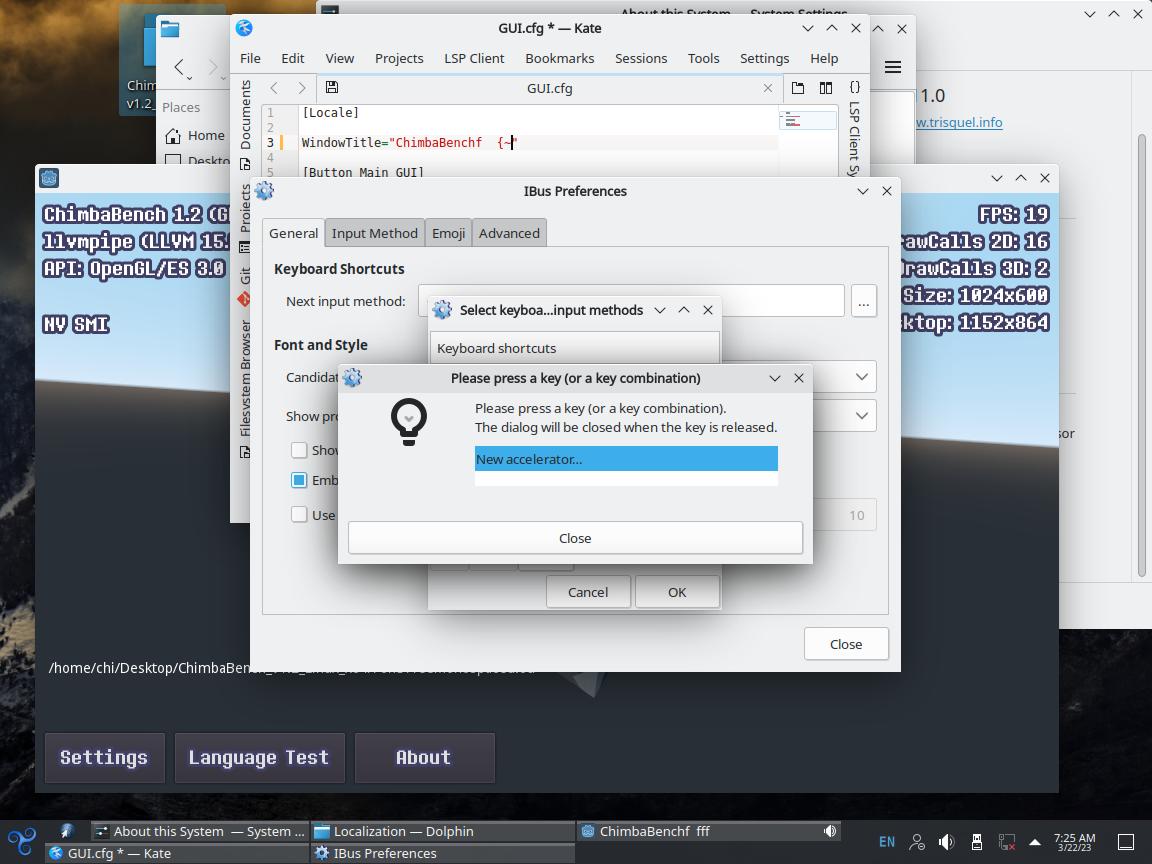Screen dimensions: 1152x864
Task: Click the '...' button next to Next input method
Action: [x=863, y=301]
